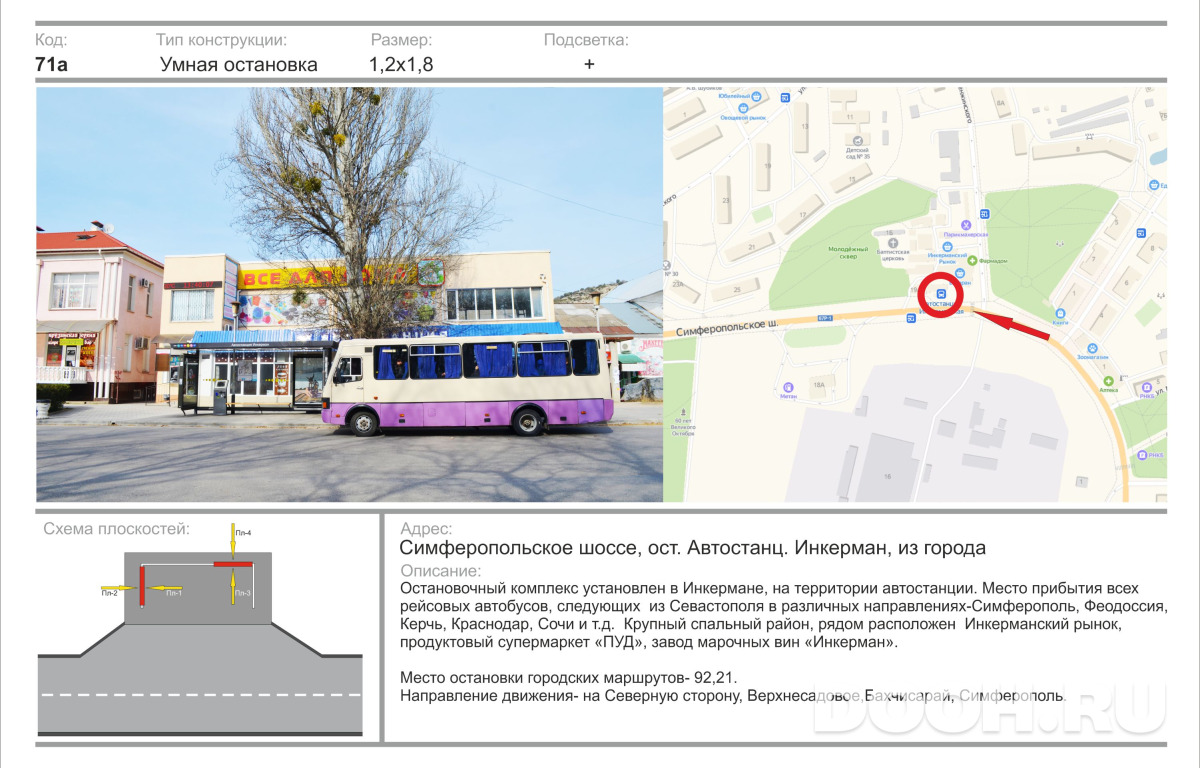Image resolution: width=1200 pixels, height=768 pixels.
Task: Click the Автостанция bus station map icon
Action: [941, 294]
